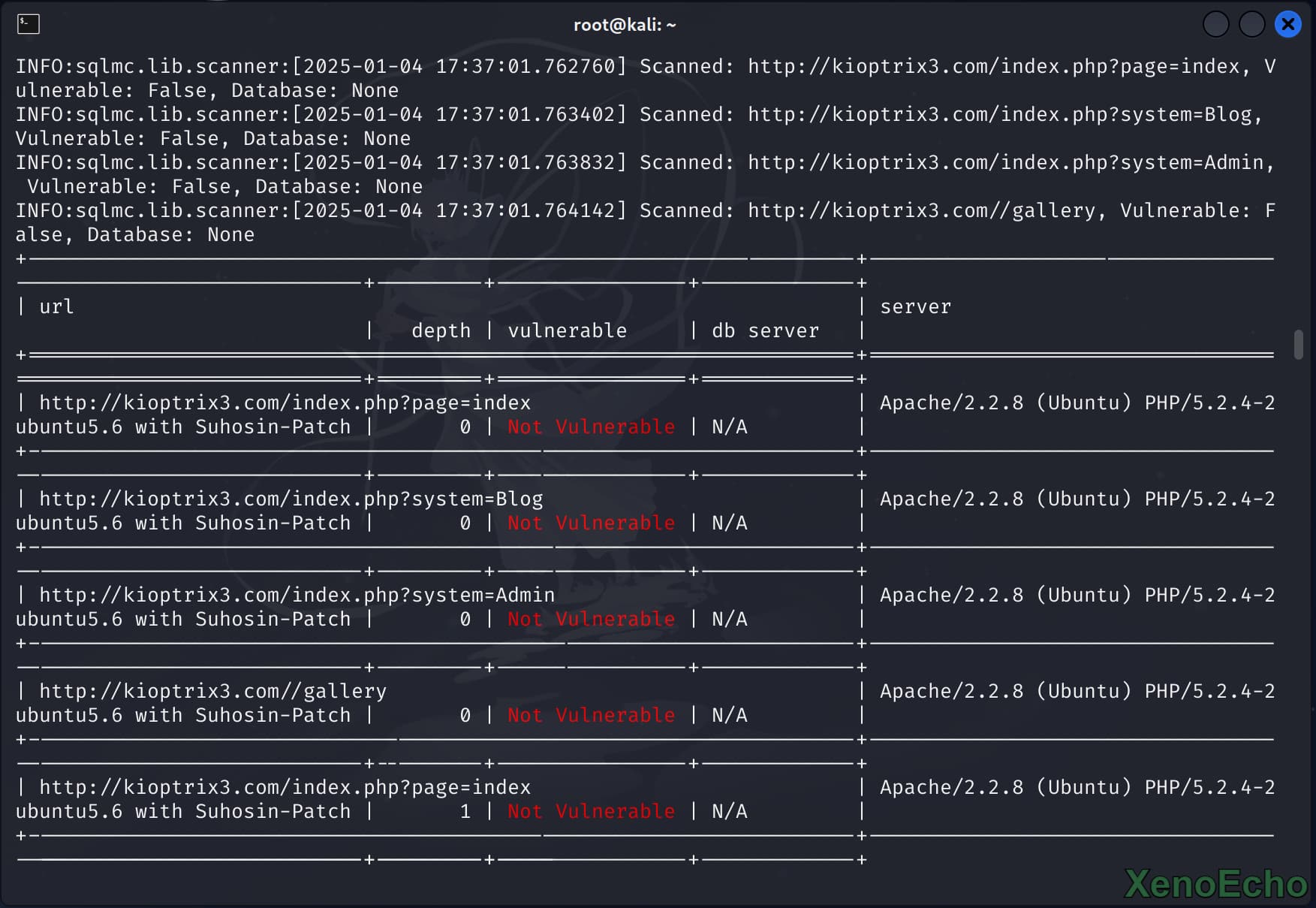Click the system=Admin URL in the results table
This screenshot has width=1316, height=908.
[x=297, y=596]
